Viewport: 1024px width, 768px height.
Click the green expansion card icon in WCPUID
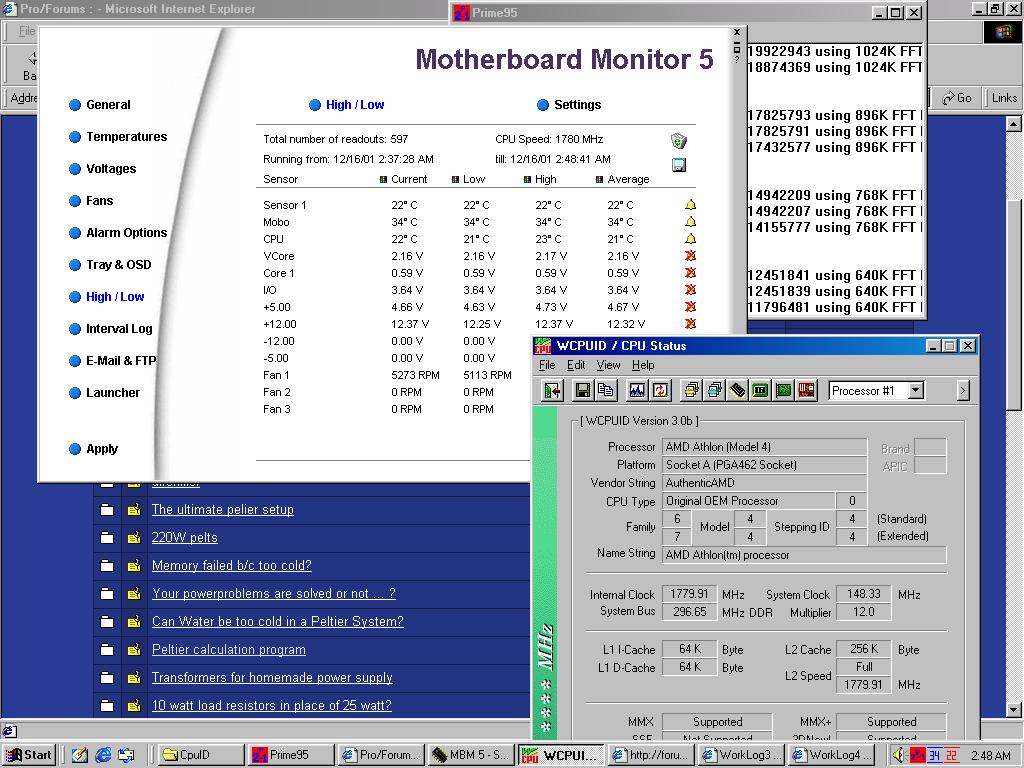(784, 391)
